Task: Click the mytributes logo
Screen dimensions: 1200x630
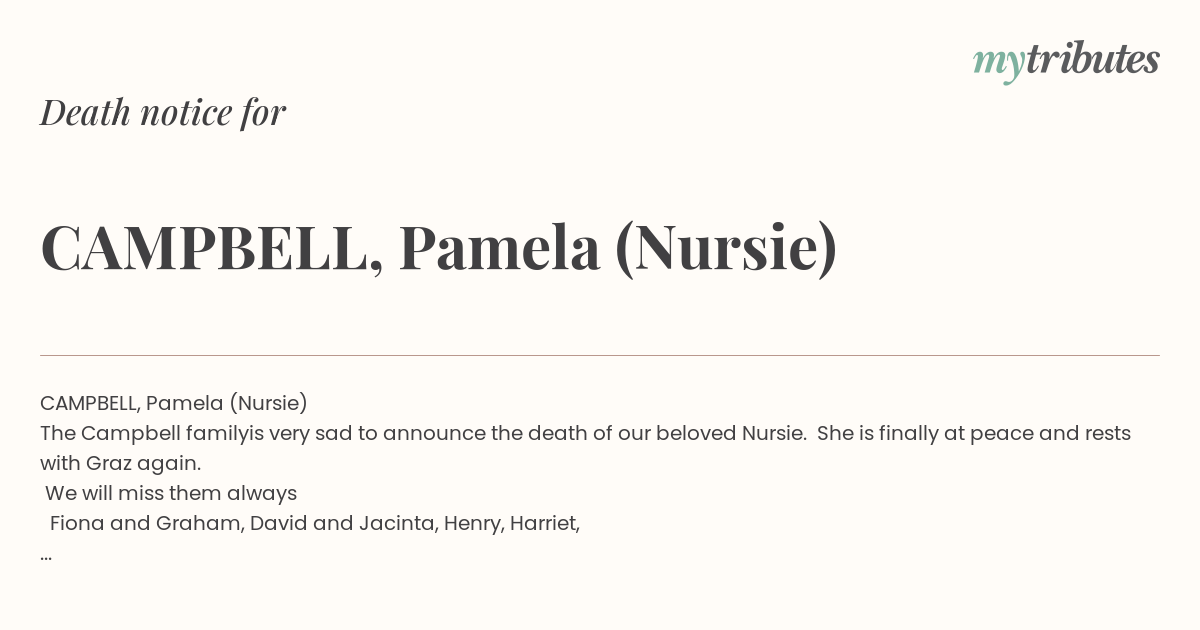Action: click(1066, 61)
